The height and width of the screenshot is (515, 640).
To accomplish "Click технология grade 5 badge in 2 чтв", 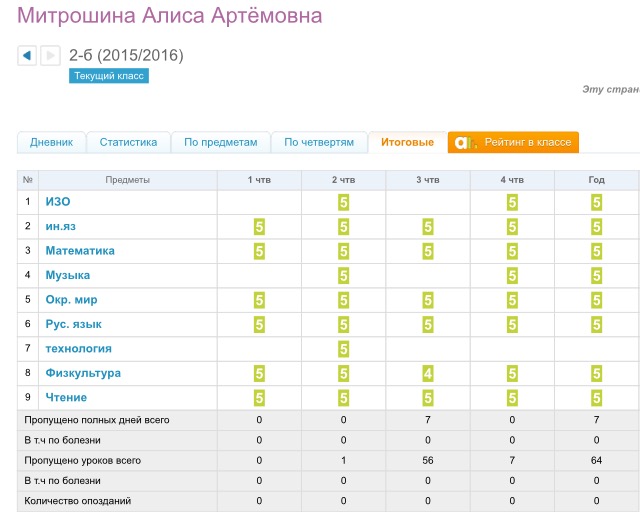I will (x=344, y=349).
